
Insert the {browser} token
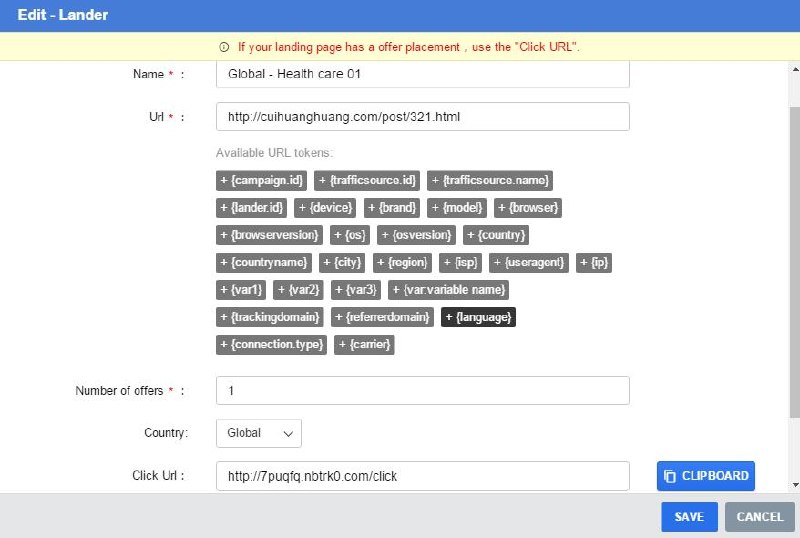pyautogui.click(x=529, y=208)
